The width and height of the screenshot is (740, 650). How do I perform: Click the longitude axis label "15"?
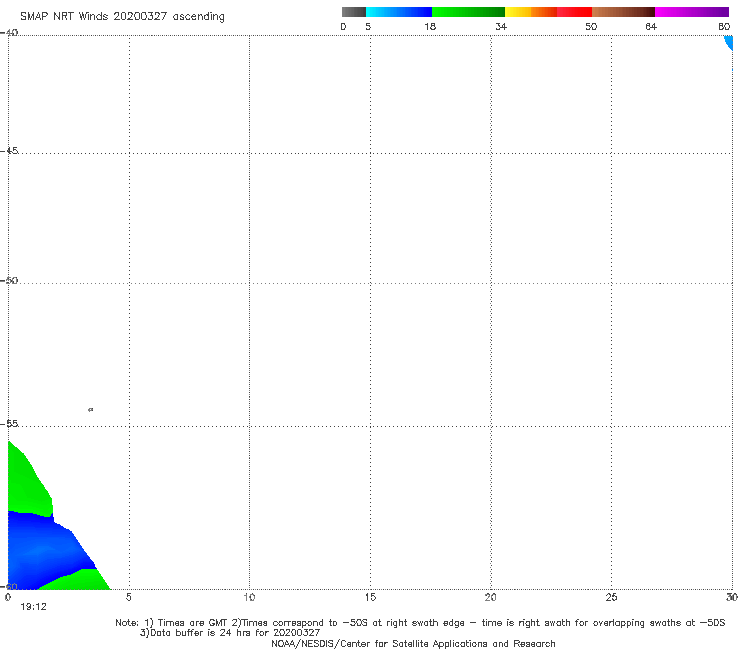click(x=370, y=597)
